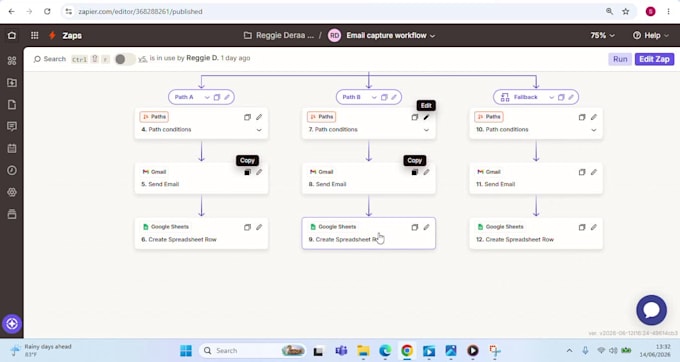Edit step 5 Send Email

(x=259, y=172)
